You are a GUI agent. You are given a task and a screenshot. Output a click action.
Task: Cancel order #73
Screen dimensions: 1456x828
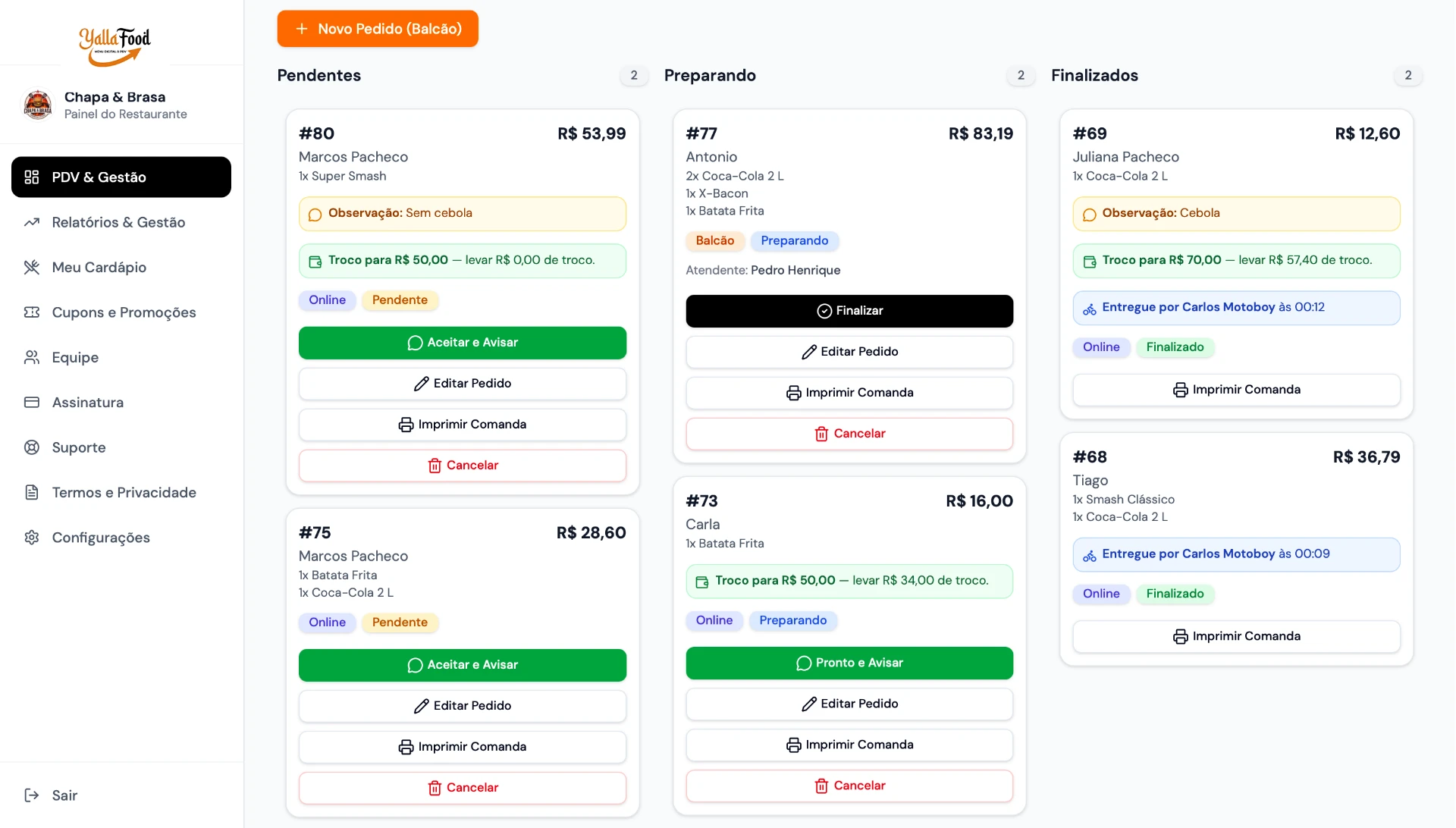tap(849, 786)
